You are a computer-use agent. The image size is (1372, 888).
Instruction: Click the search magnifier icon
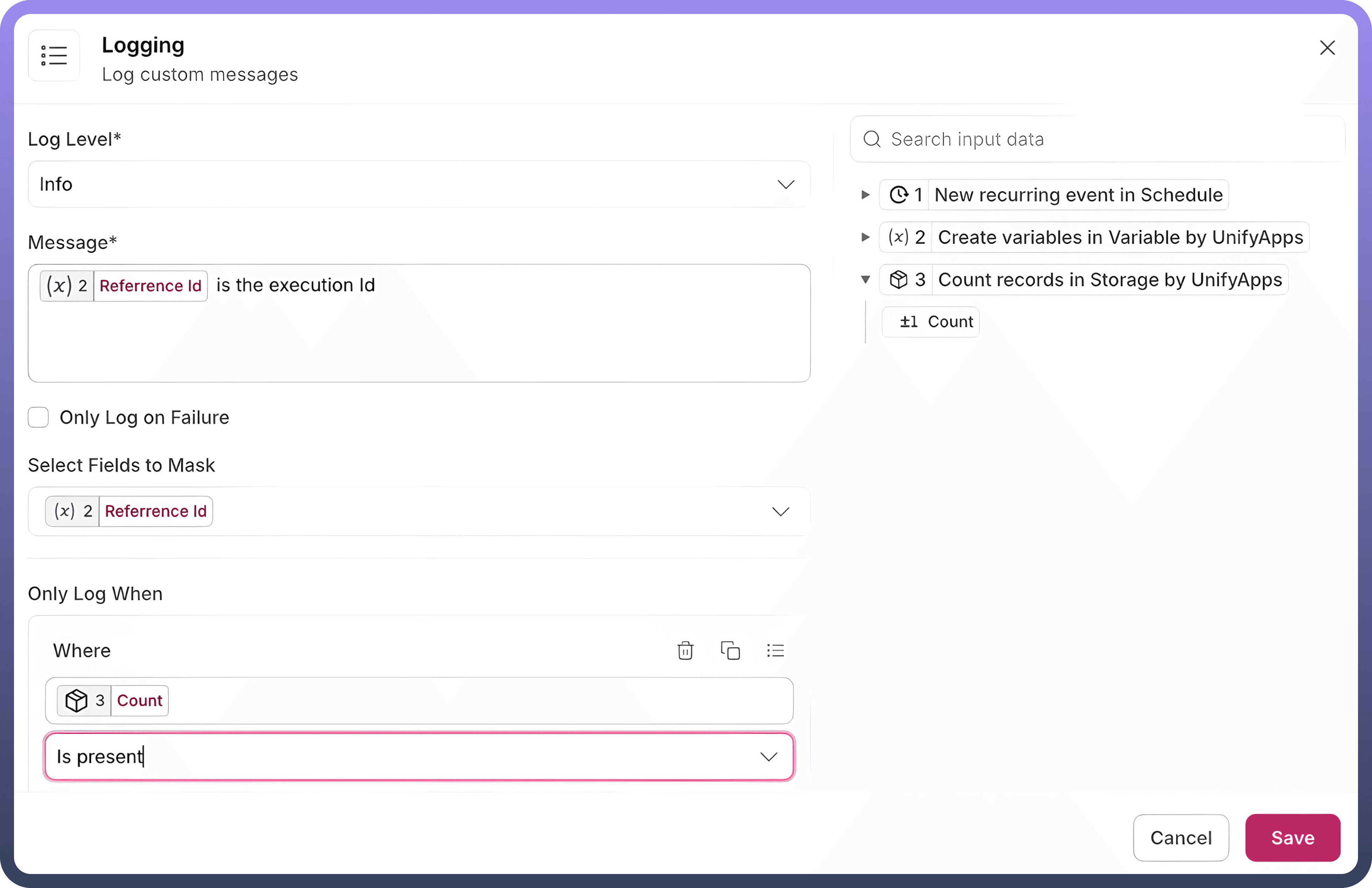pyautogui.click(x=872, y=139)
